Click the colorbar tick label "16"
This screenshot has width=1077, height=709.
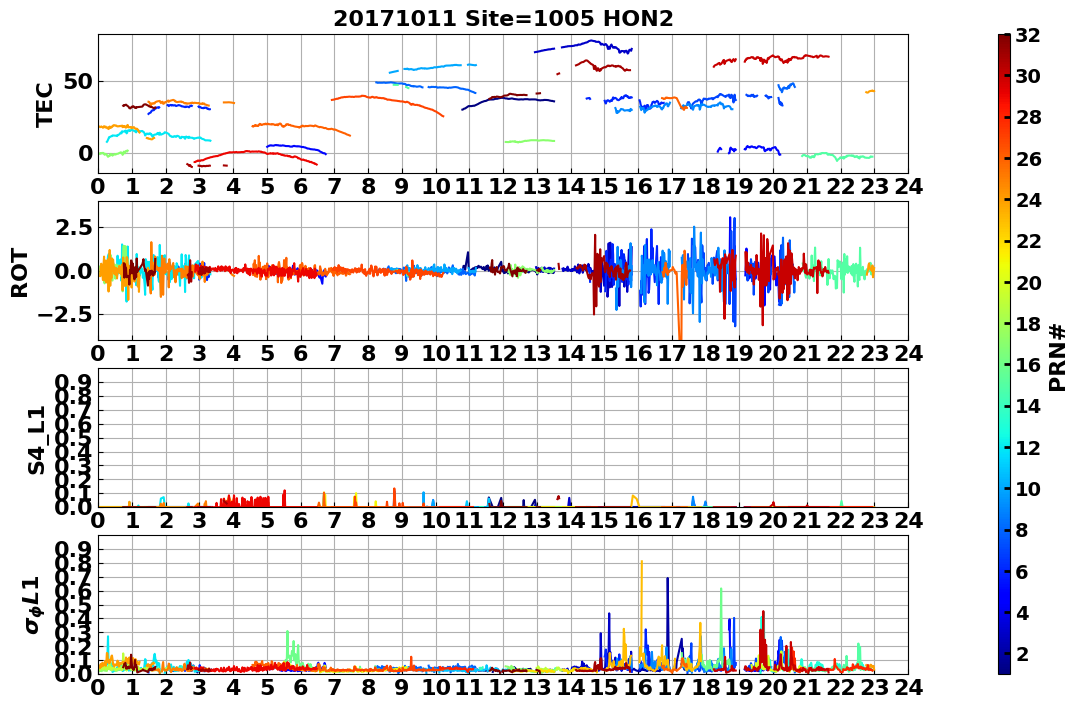(x=1028, y=365)
